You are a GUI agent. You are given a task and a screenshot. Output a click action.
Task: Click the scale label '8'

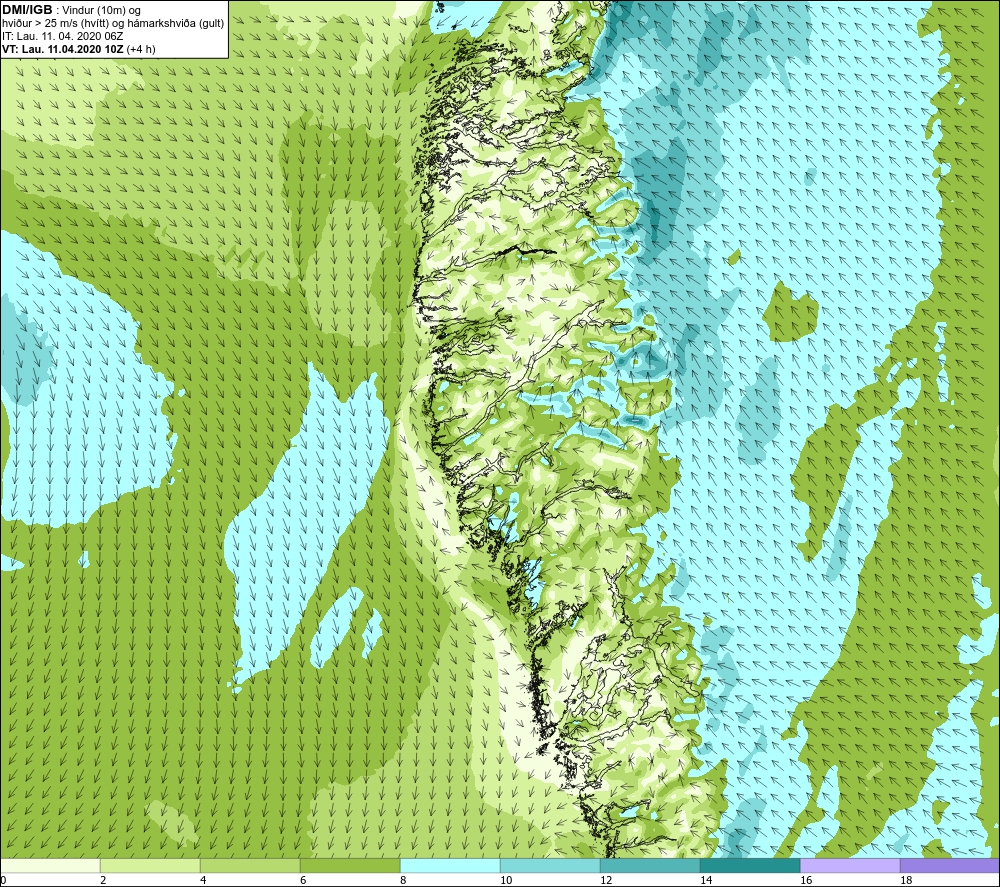point(403,881)
